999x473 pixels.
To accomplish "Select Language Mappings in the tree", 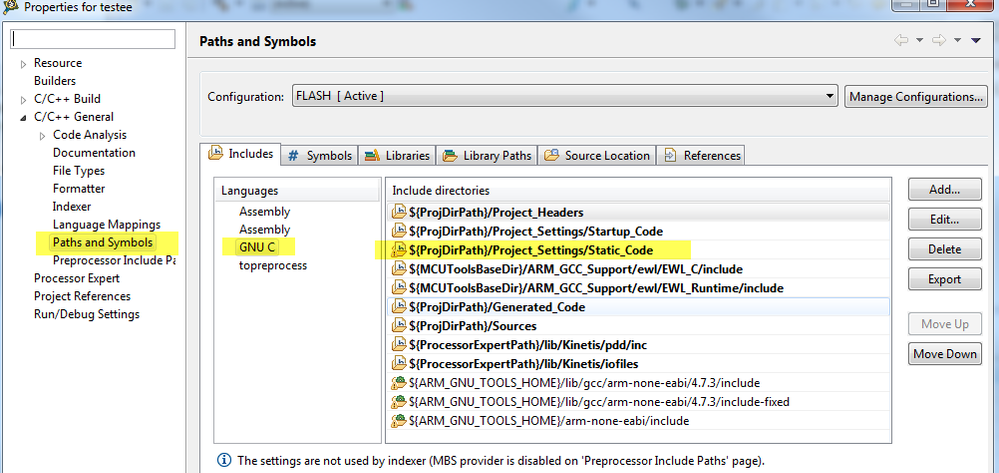I will pos(107,224).
